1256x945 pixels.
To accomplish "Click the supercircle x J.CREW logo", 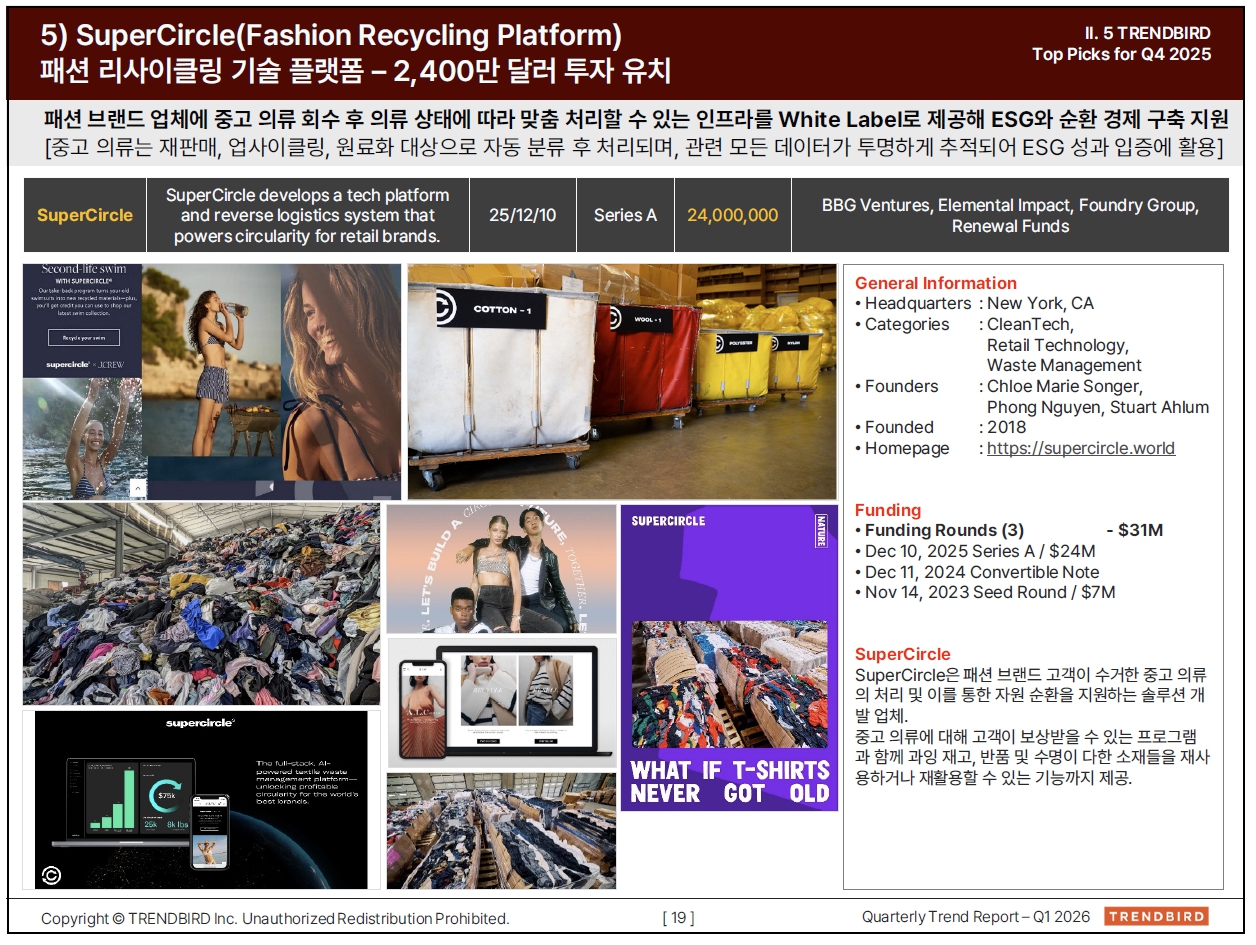I will point(83,365).
